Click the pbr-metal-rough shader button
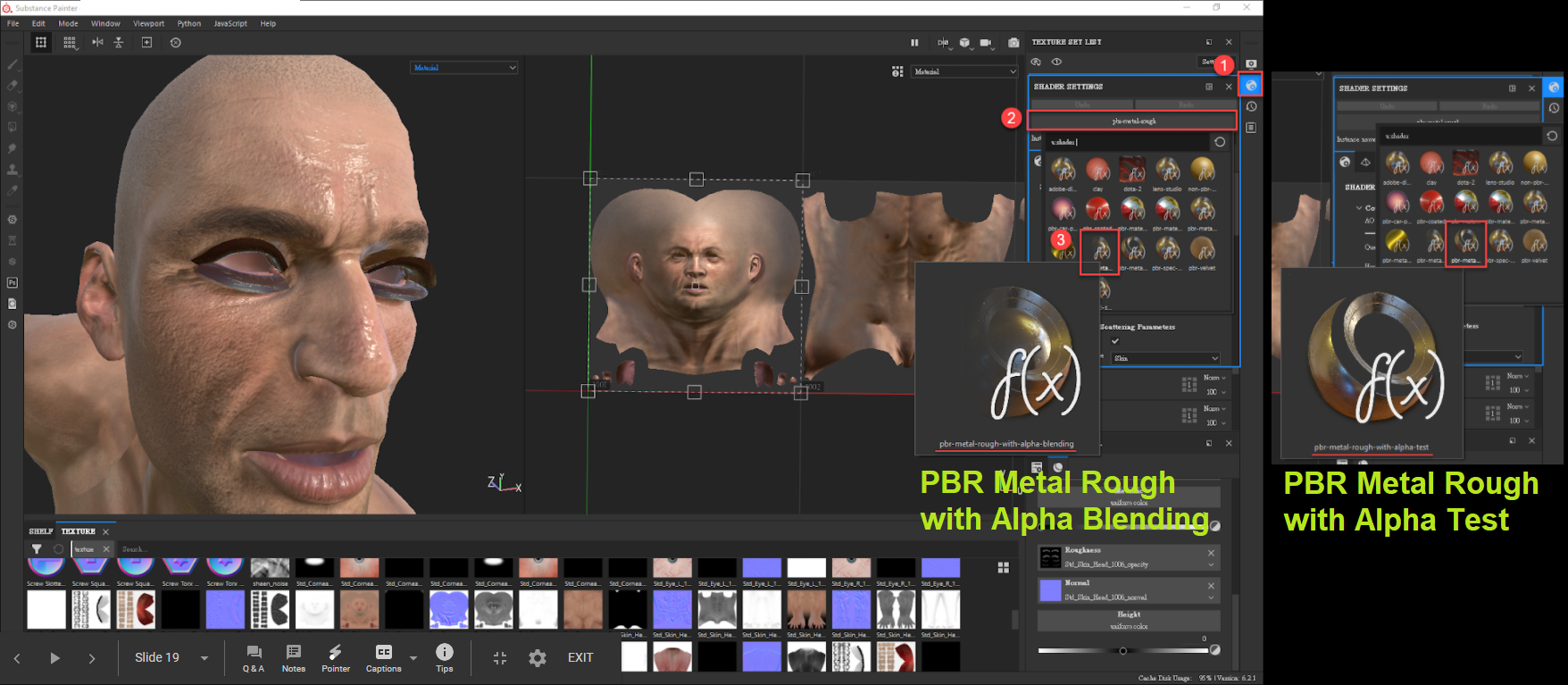 click(x=1133, y=121)
